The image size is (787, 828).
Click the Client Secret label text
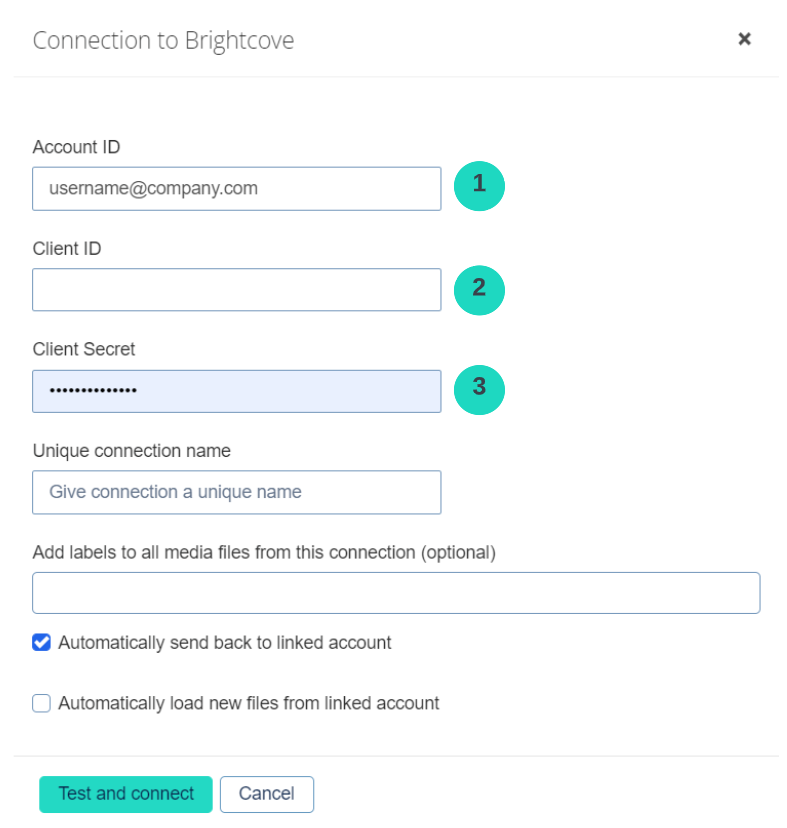point(83,349)
